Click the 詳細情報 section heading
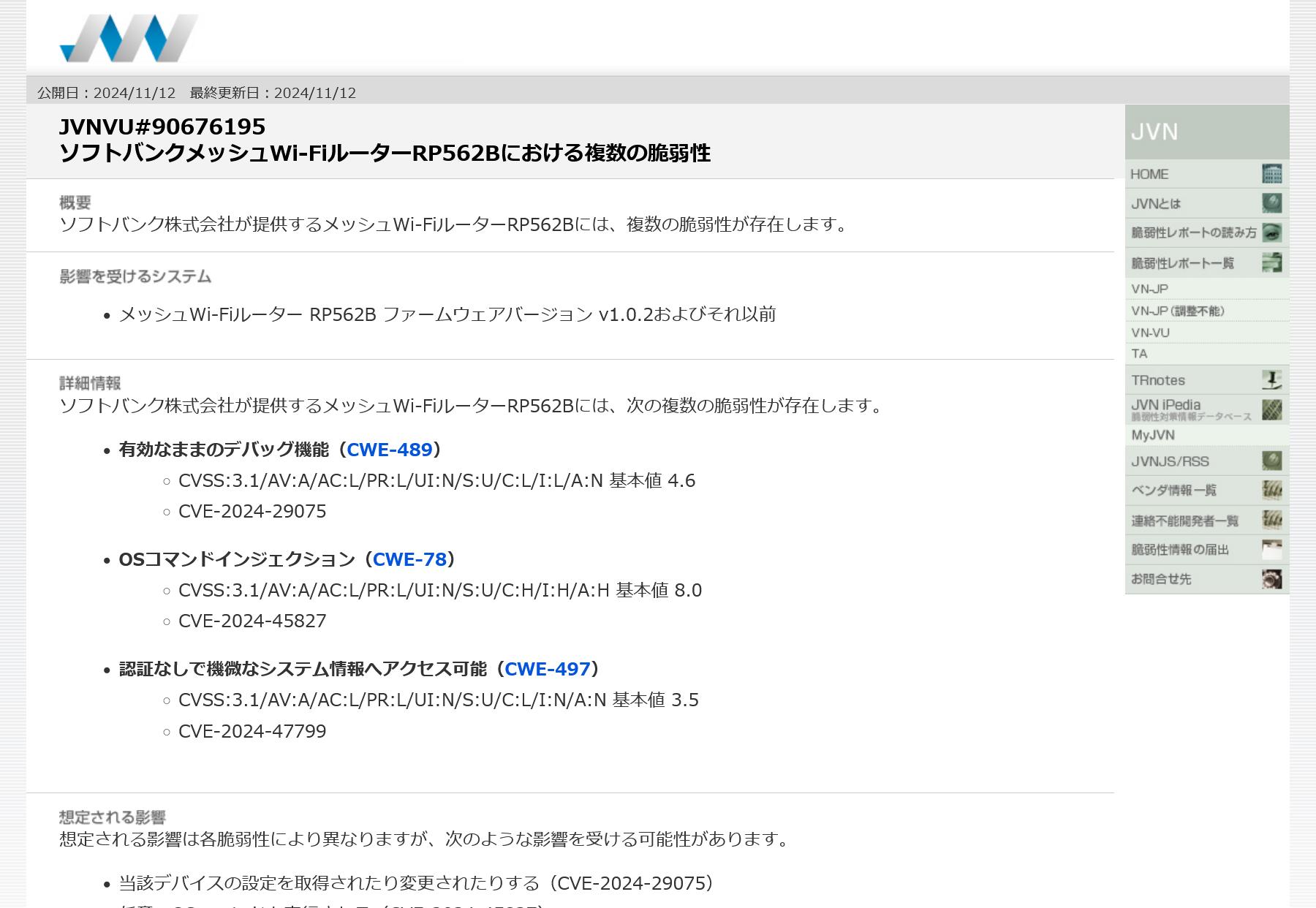Image resolution: width=1316 pixels, height=908 pixels. [90, 383]
